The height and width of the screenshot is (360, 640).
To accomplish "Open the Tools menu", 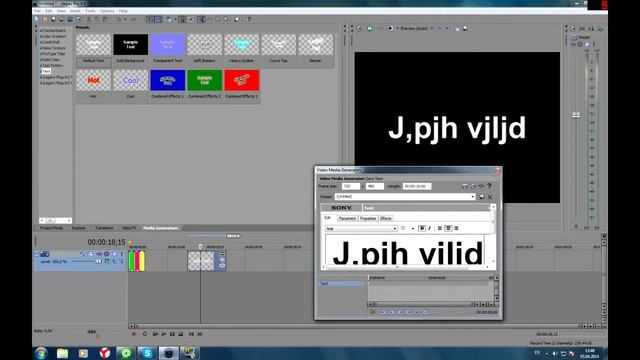I will click(90, 11).
